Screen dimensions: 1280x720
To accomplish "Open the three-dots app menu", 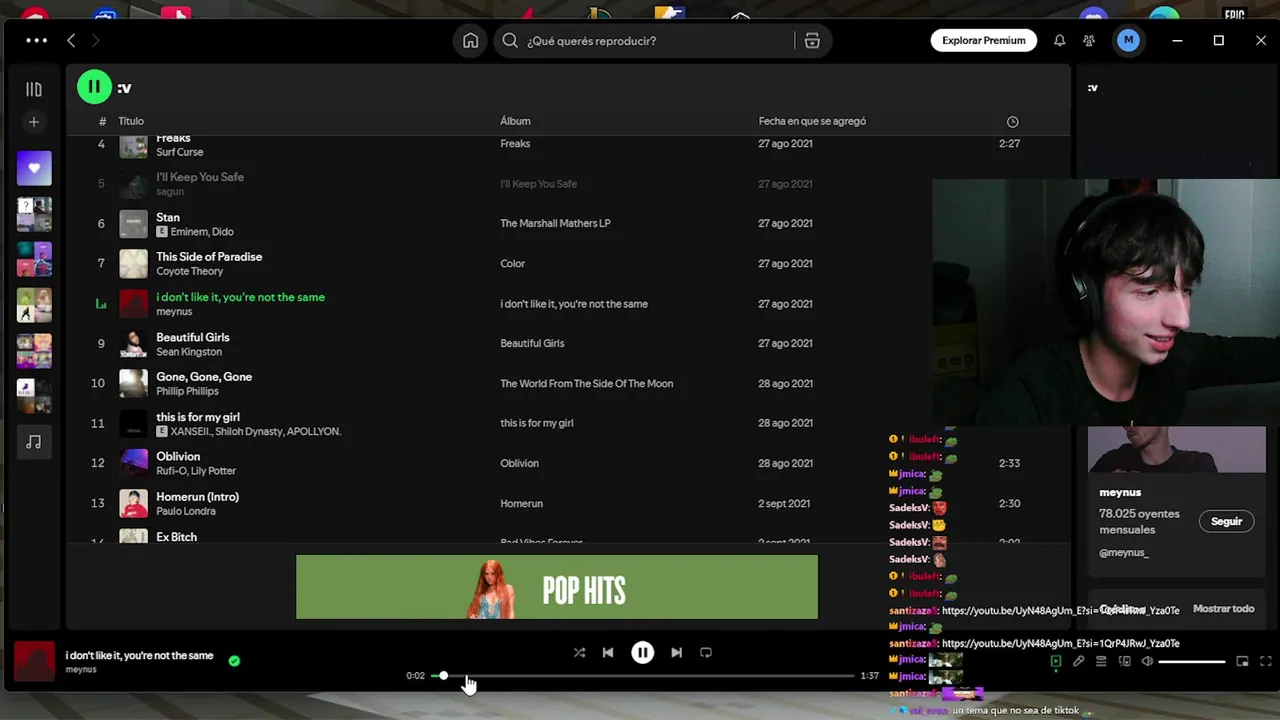I will pyautogui.click(x=36, y=40).
